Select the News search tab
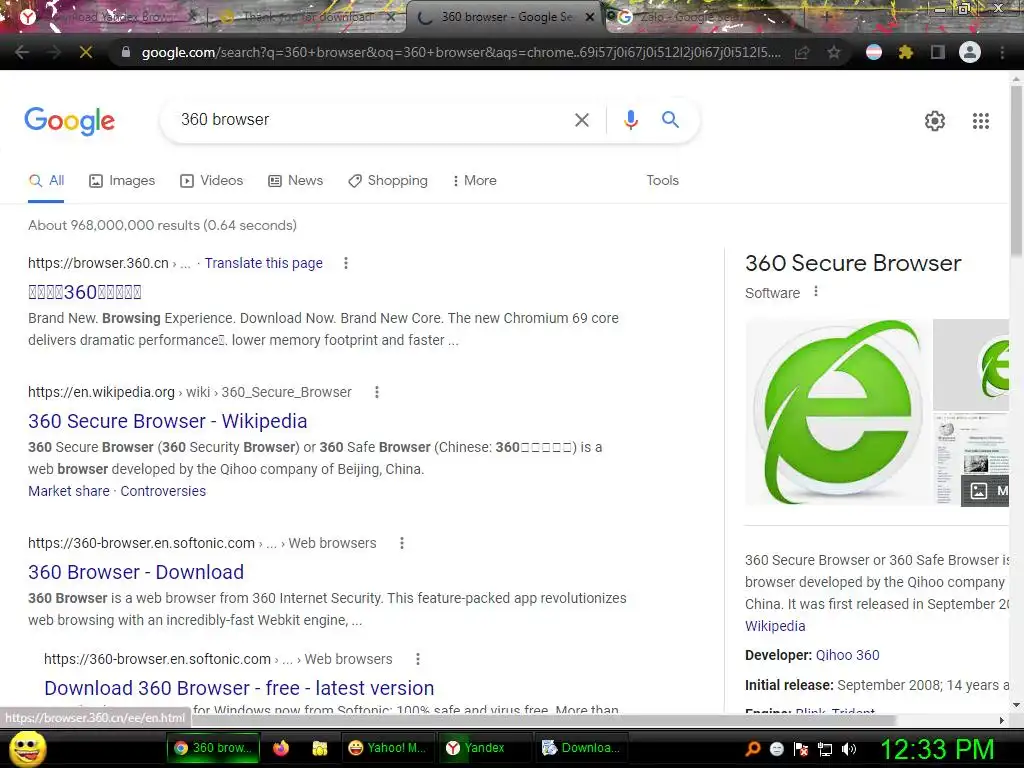 pos(296,181)
